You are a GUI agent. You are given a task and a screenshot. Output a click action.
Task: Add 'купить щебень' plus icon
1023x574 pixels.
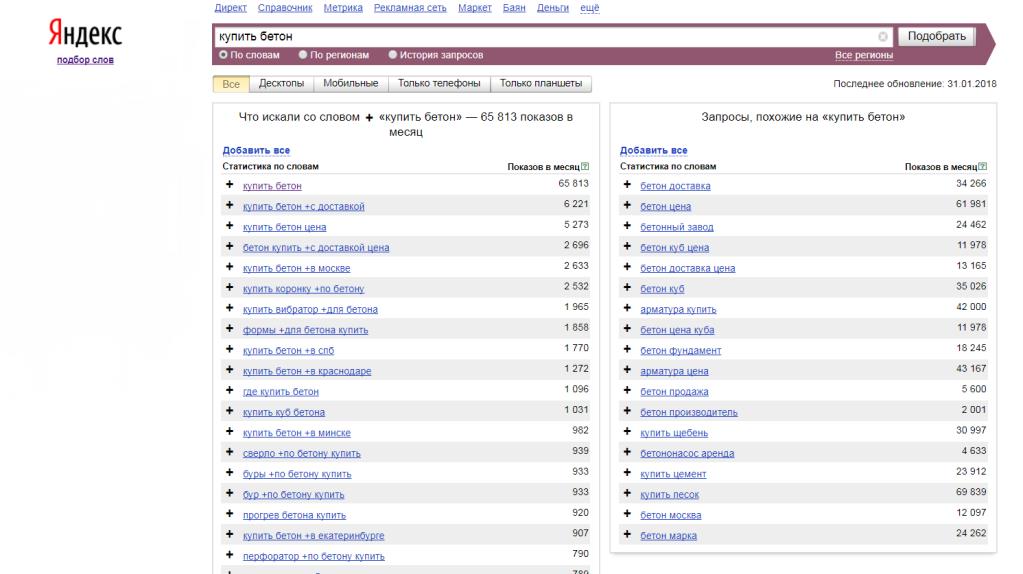[627, 431]
